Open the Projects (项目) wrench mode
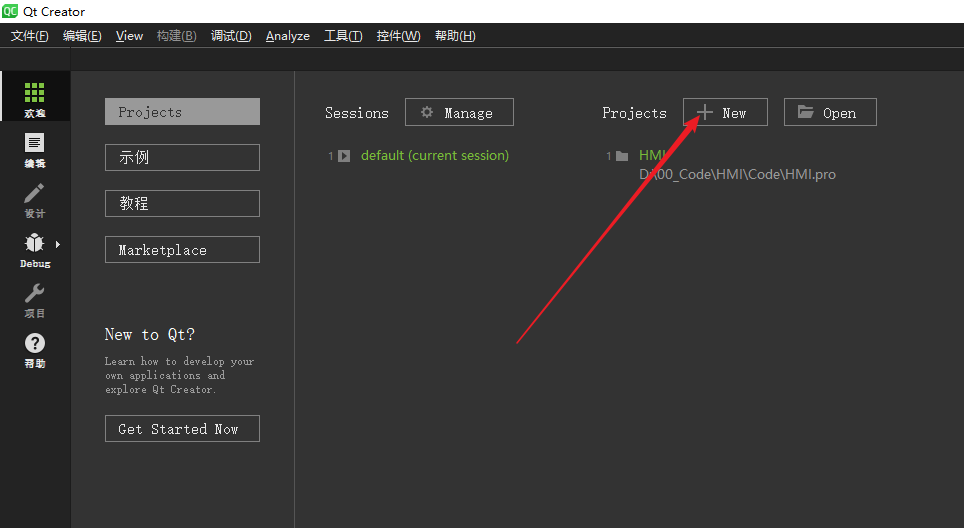 (34, 300)
